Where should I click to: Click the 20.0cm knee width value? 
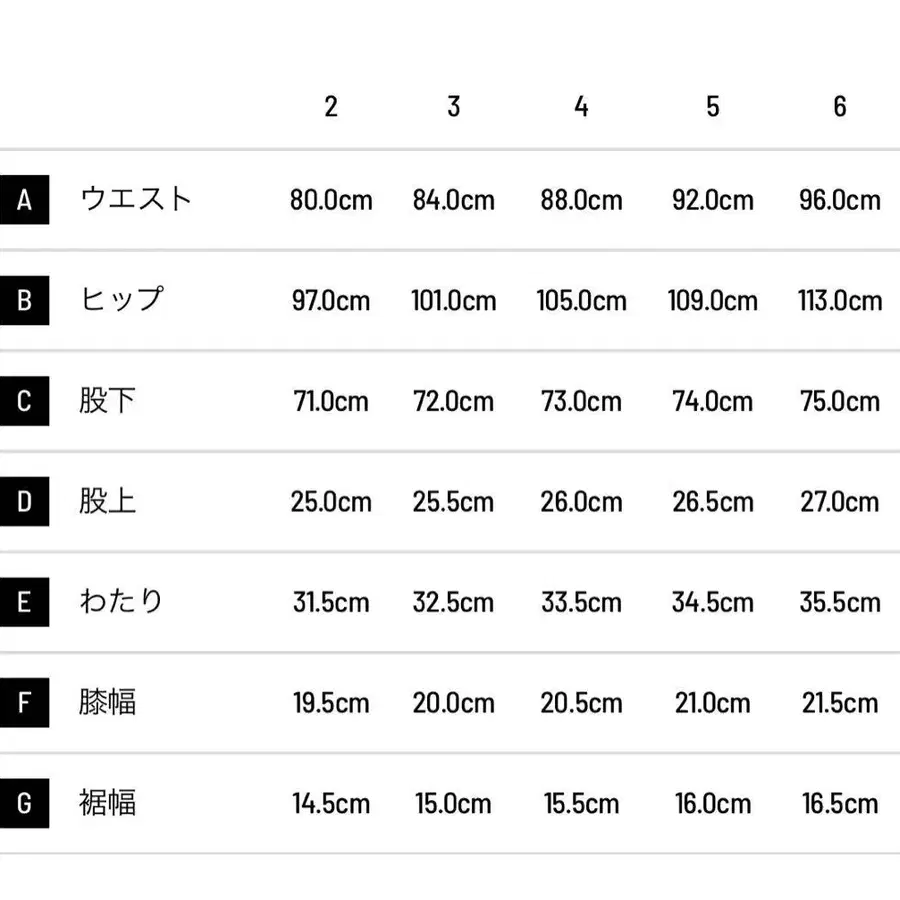pos(454,702)
